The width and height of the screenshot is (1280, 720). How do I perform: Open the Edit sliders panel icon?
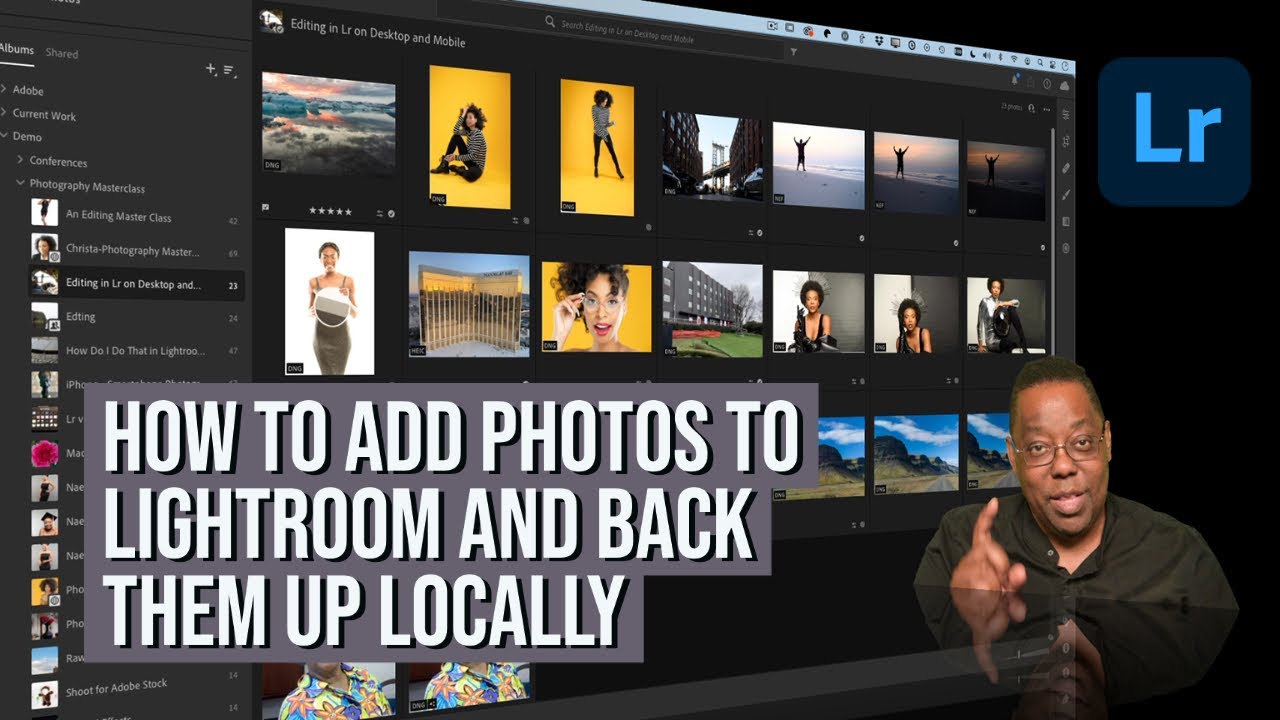[x=1066, y=116]
